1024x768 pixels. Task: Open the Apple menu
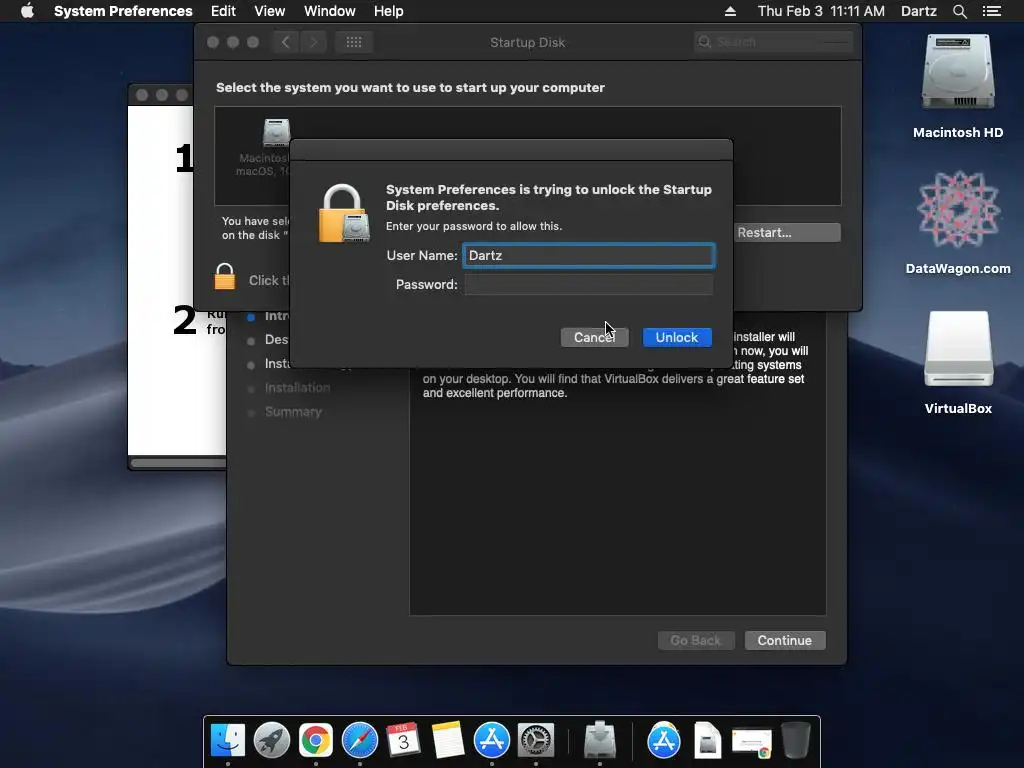27,11
